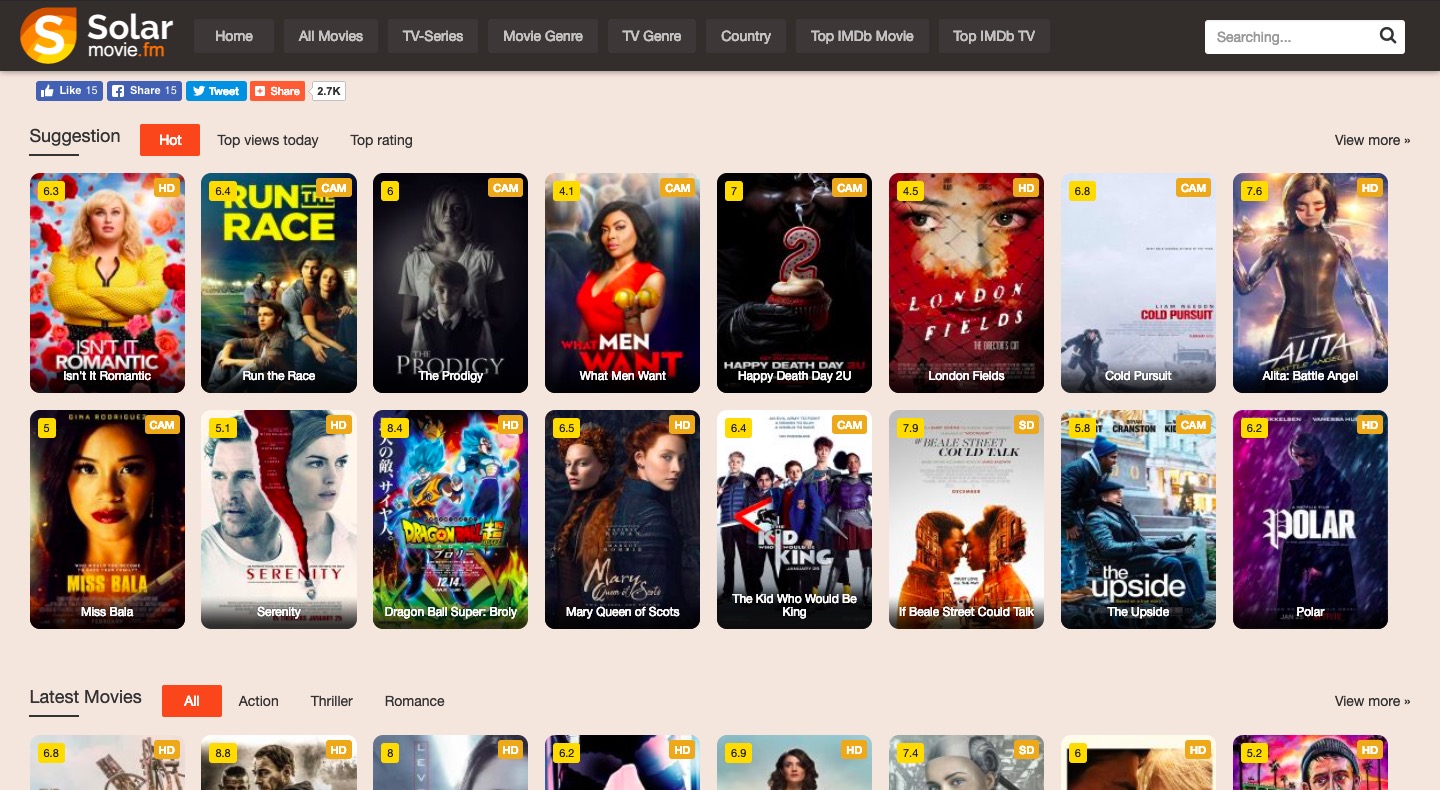Click the CAM badge on Happy Death Day 2U
The image size is (1440, 790).
(x=850, y=188)
